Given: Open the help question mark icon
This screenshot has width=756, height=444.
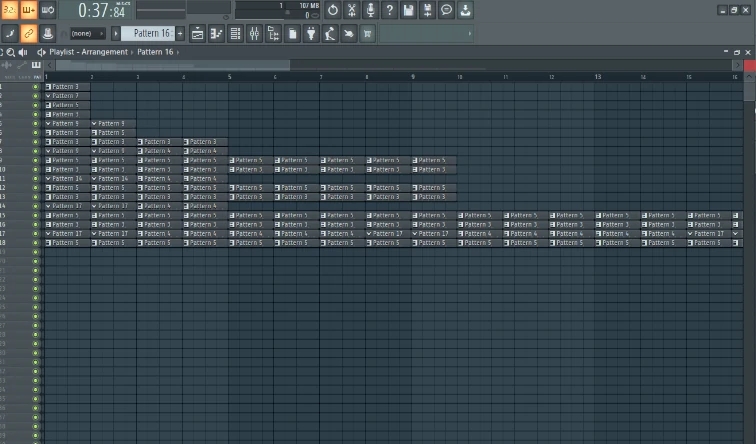Looking at the screenshot, I should 389,10.
